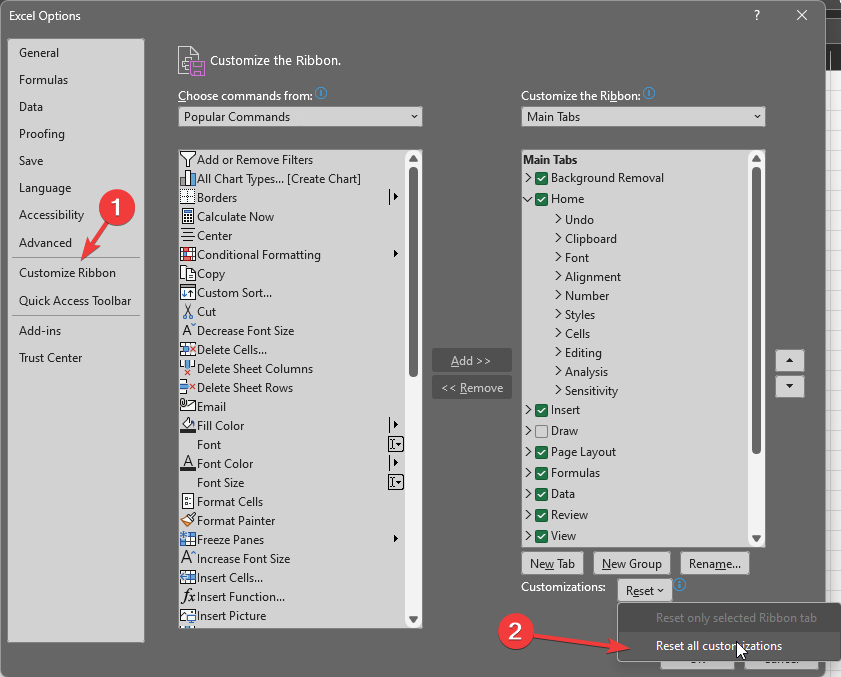This screenshot has width=841, height=677.
Task: Click the New Group button
Action: click(x=631, y=564)
